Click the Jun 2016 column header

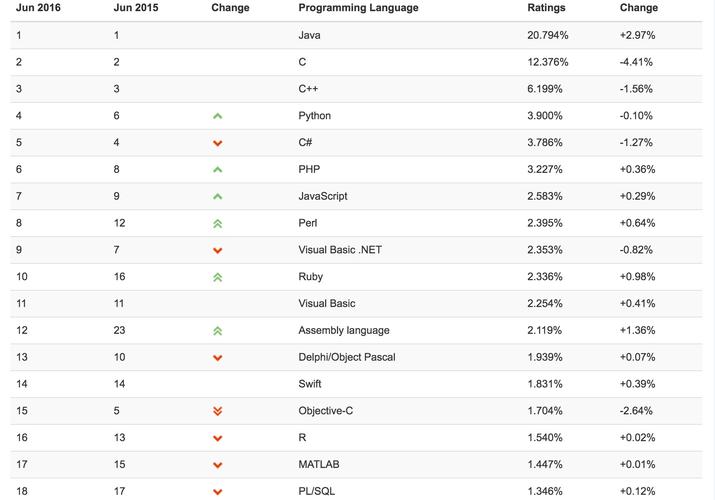coord(38,8)
